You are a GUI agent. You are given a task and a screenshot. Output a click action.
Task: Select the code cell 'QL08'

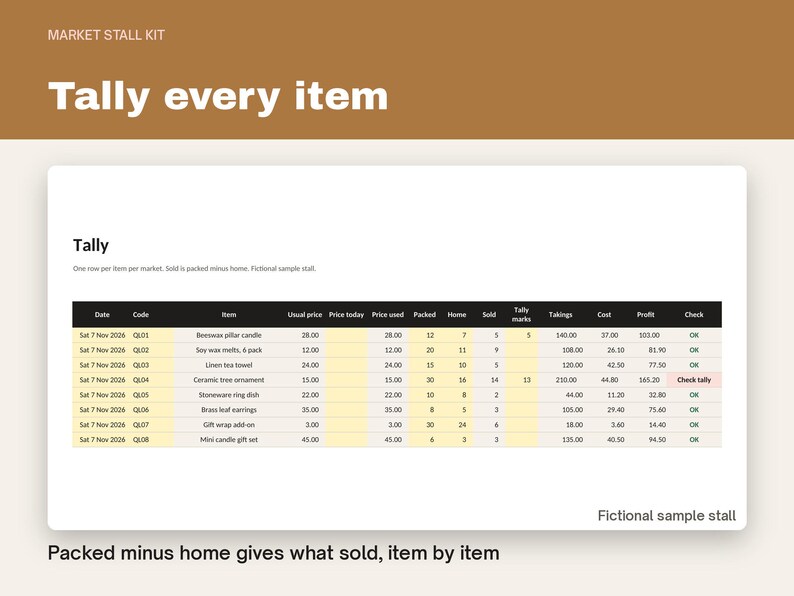141,440
